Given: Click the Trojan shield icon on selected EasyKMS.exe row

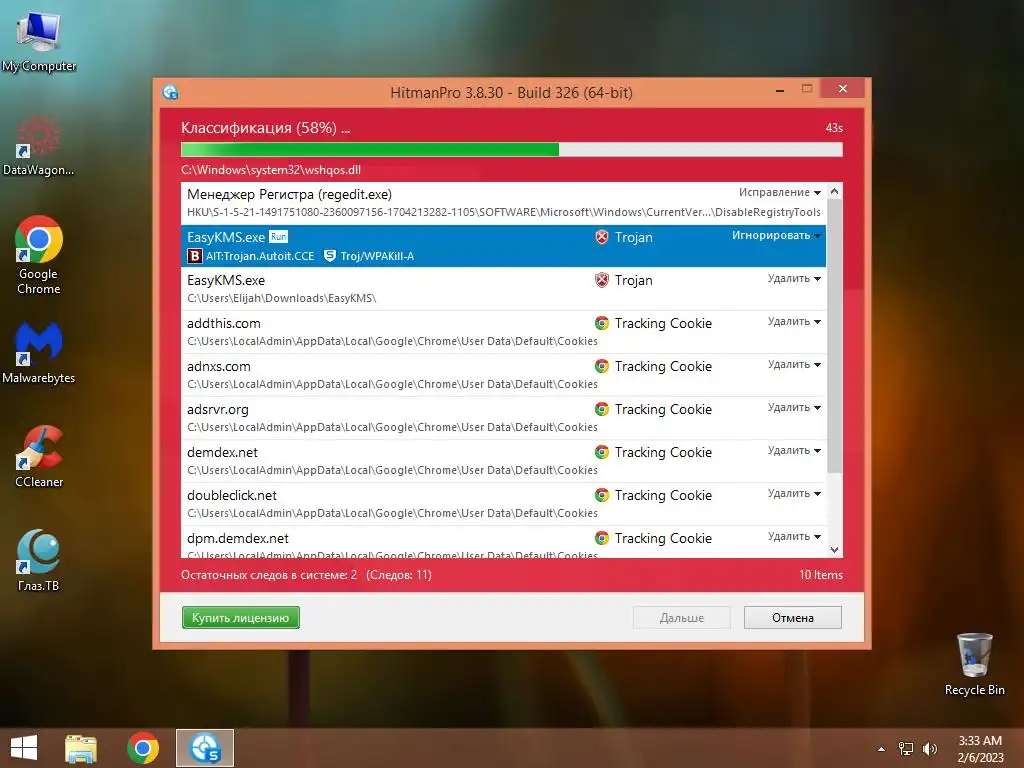Looking at the screenshot, I should click(x=602, y=237).
